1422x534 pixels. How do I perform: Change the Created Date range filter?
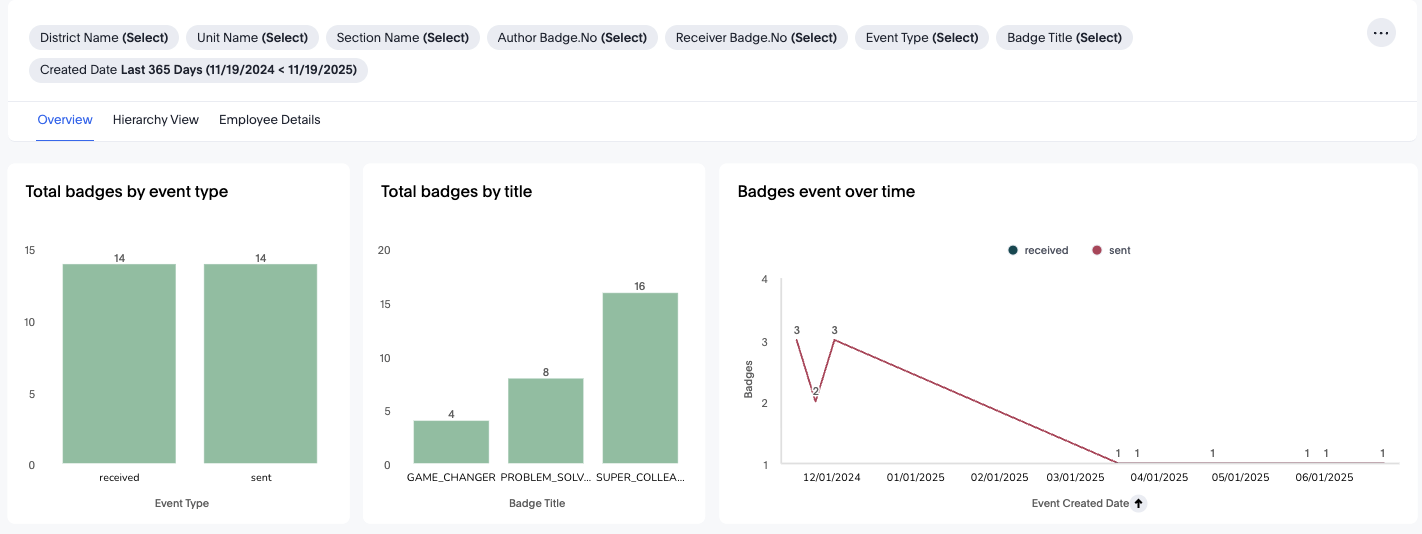(x=198, y=70)
